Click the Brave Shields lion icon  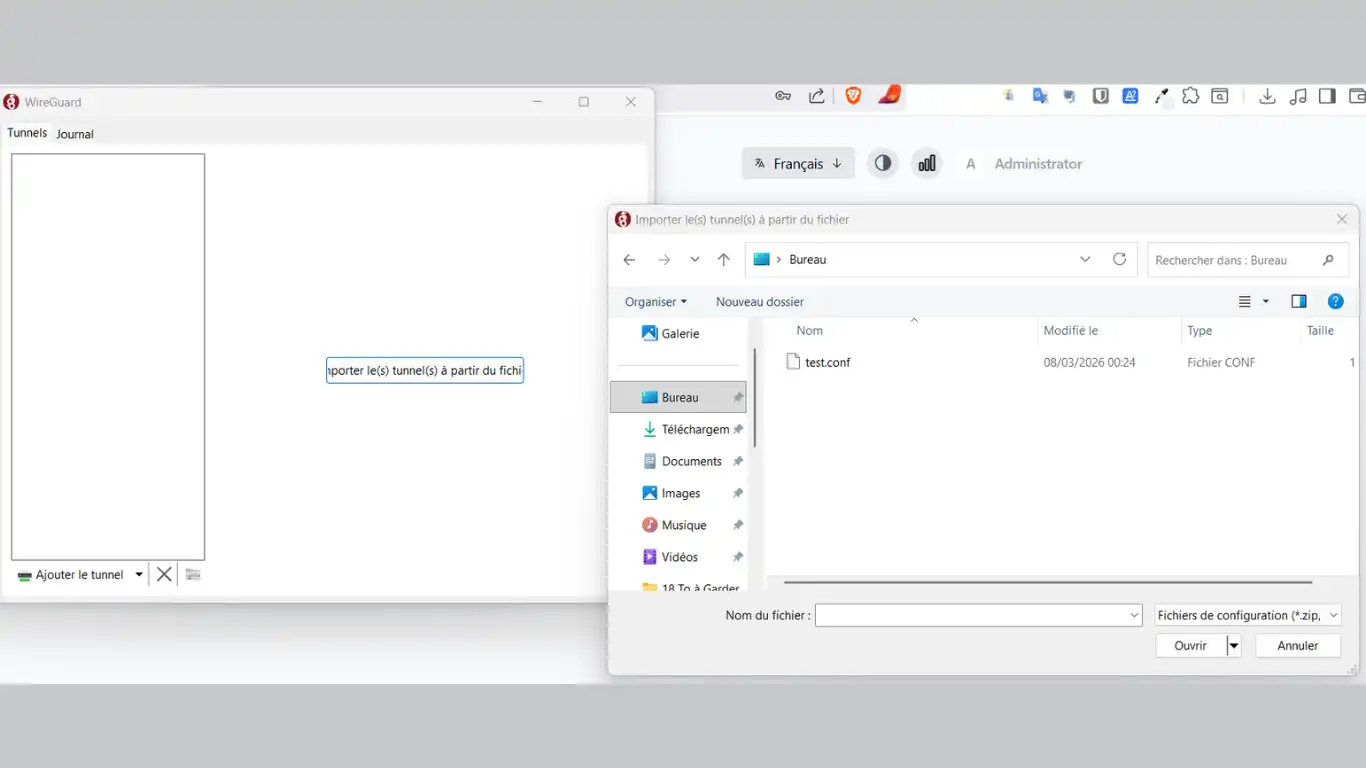(853, 96)
